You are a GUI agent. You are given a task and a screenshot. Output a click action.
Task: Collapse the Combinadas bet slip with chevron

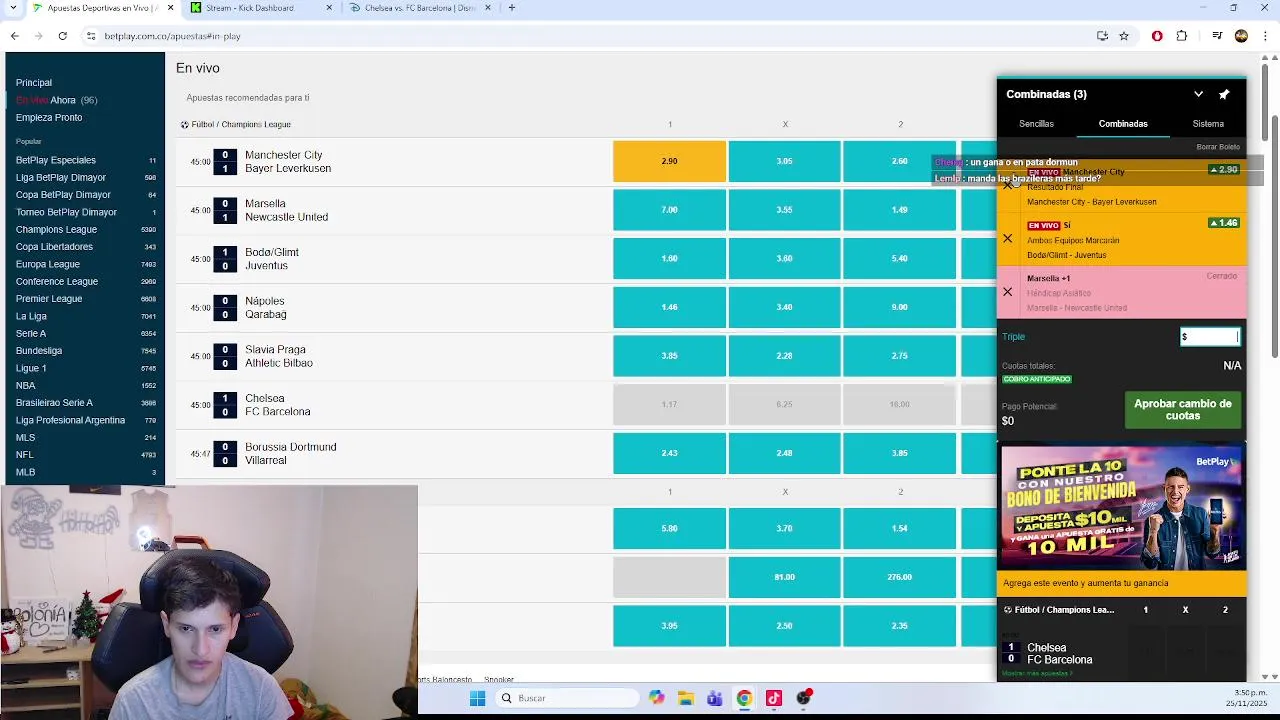[x=1198, y=94]
